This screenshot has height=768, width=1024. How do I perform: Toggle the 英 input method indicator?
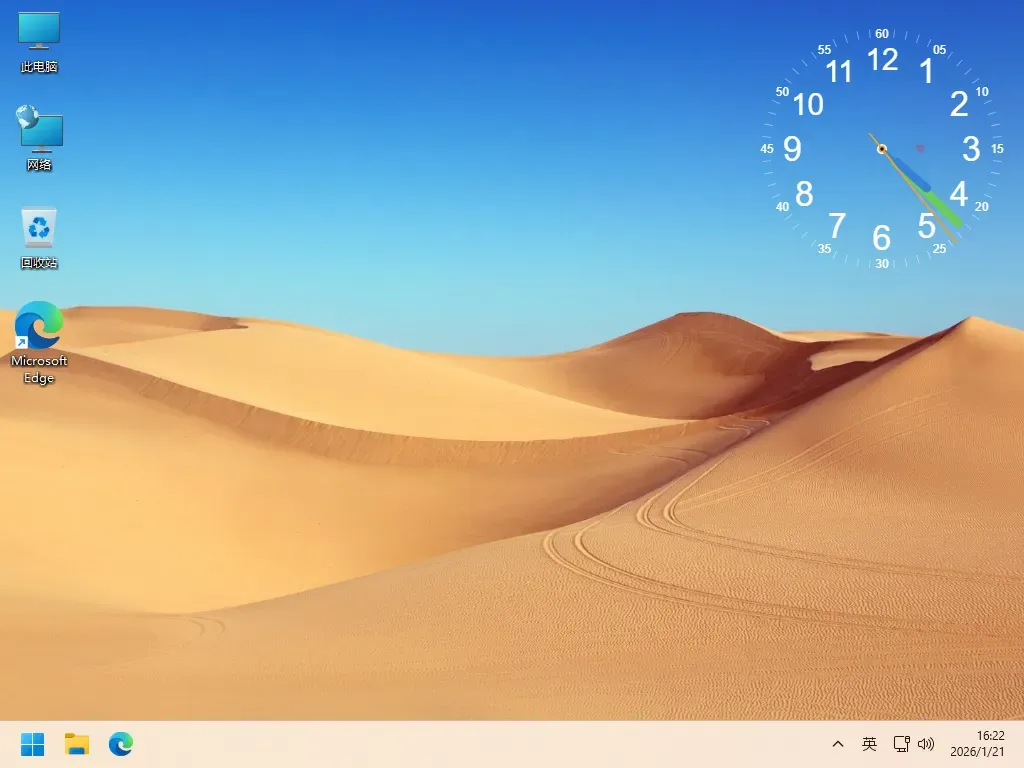869,744
